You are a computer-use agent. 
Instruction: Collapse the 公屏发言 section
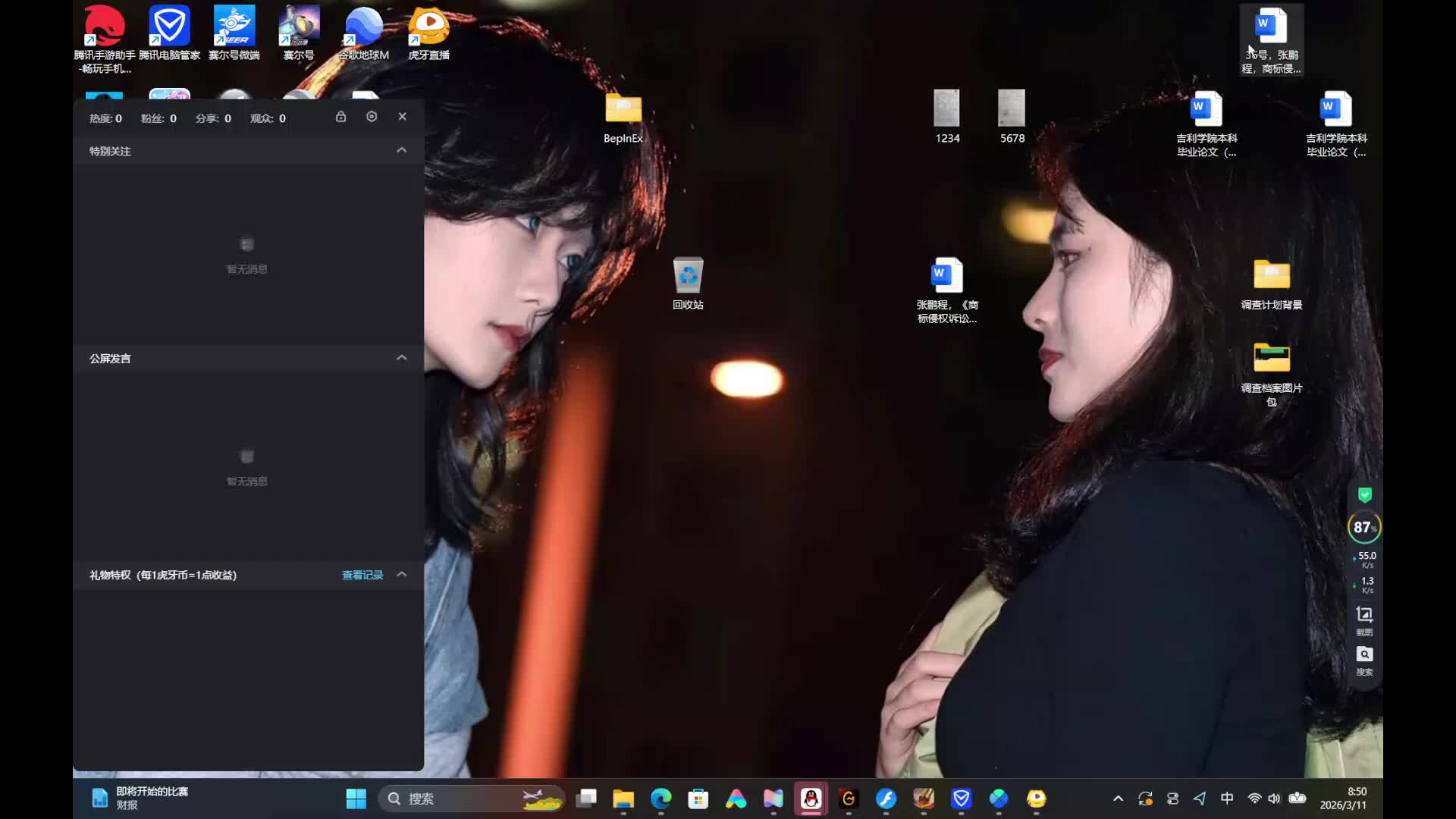coord(402,358)
